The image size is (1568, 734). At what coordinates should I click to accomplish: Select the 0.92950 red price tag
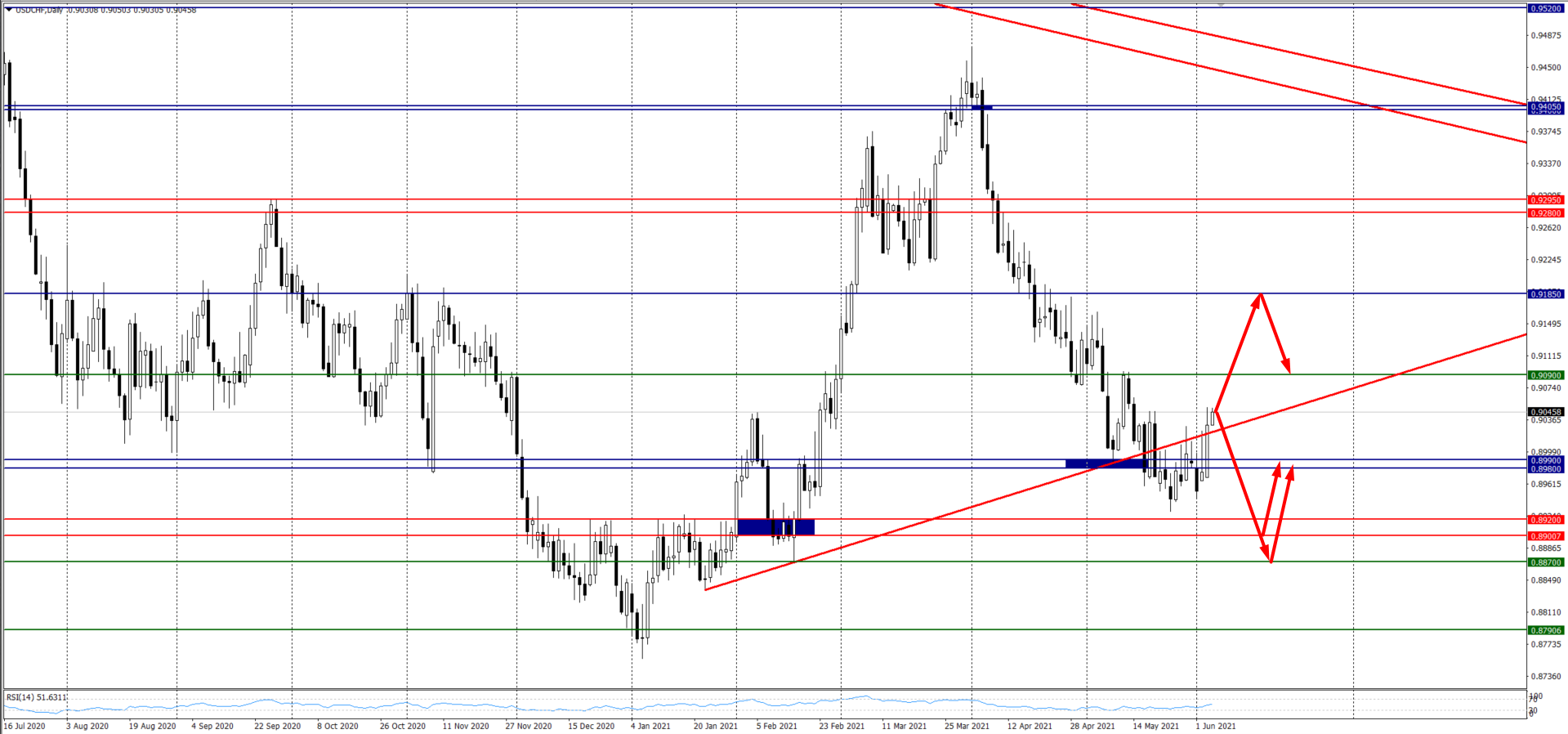[x=1545, y=200]
